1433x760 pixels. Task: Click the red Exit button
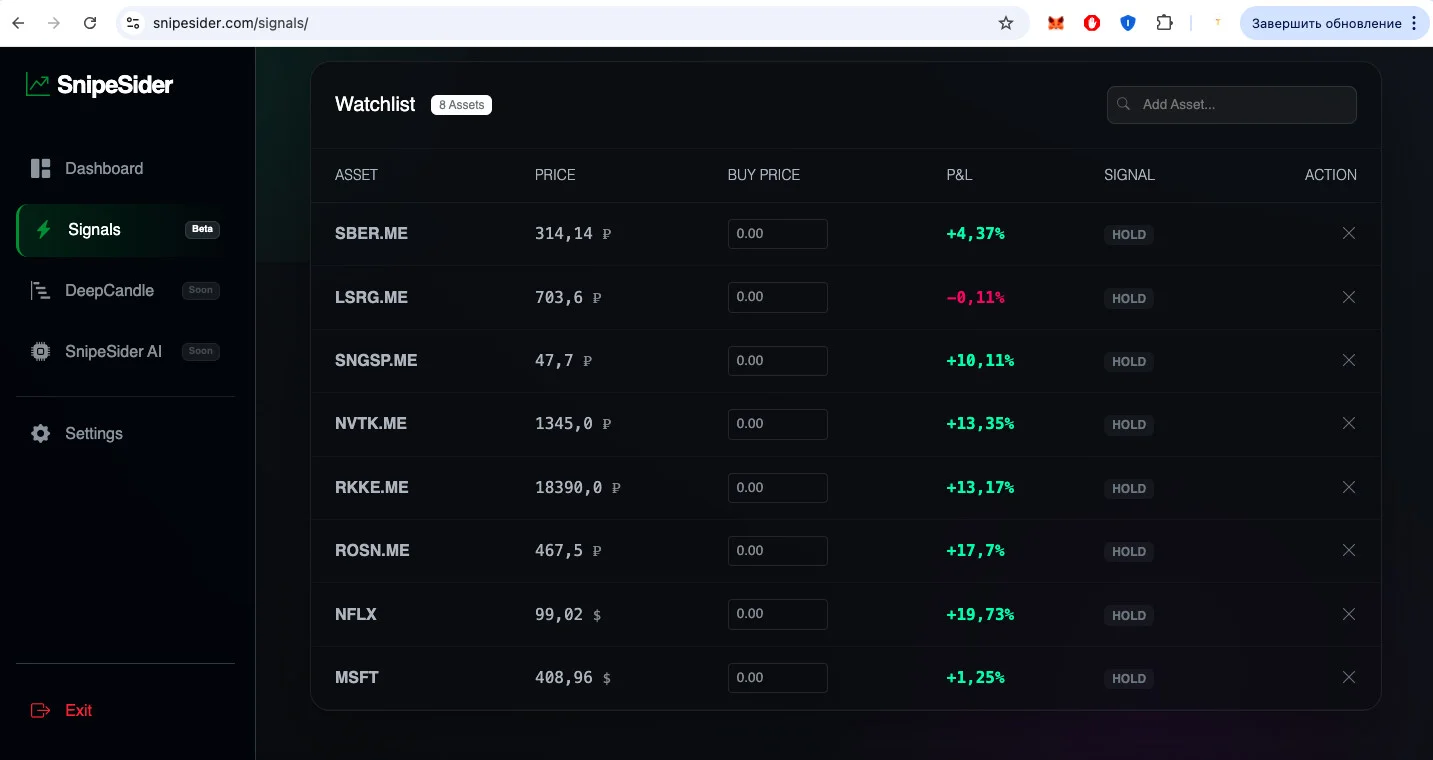62,710
